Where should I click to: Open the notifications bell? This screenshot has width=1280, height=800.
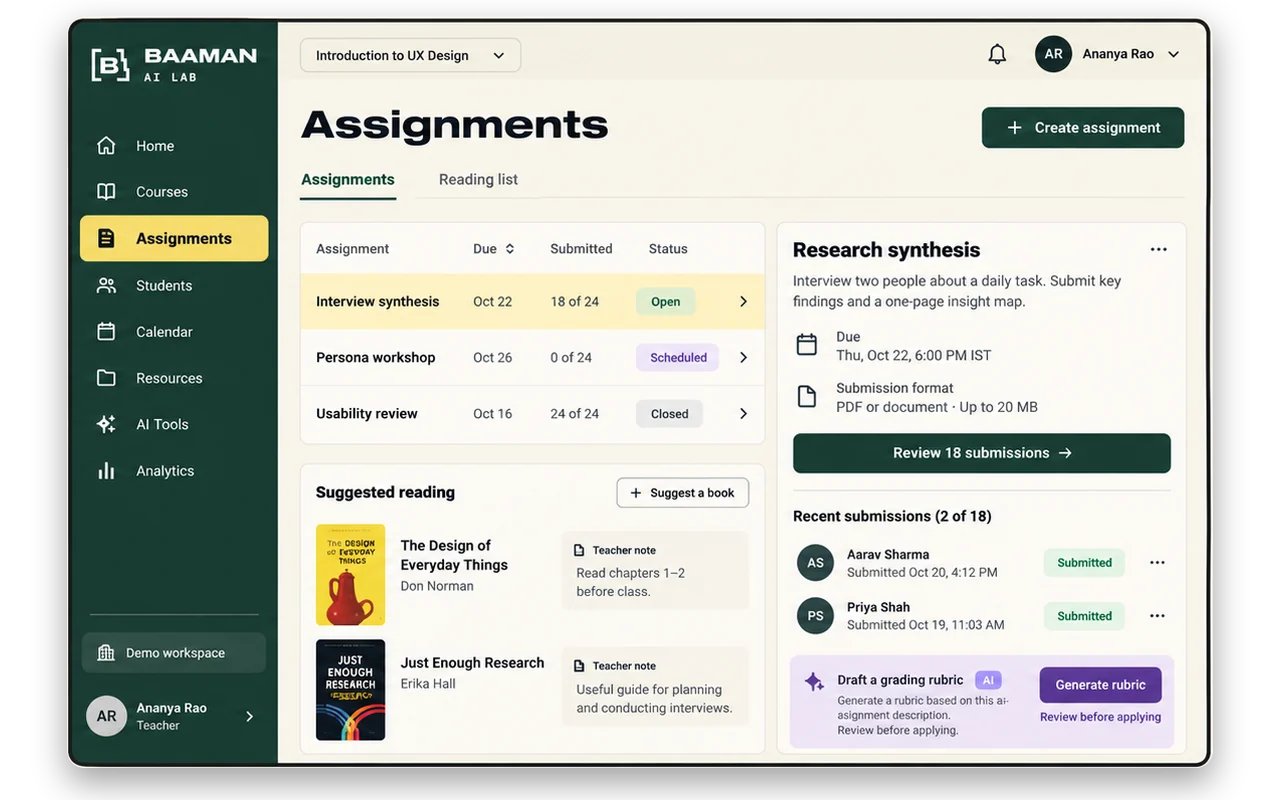coord(997,54)
